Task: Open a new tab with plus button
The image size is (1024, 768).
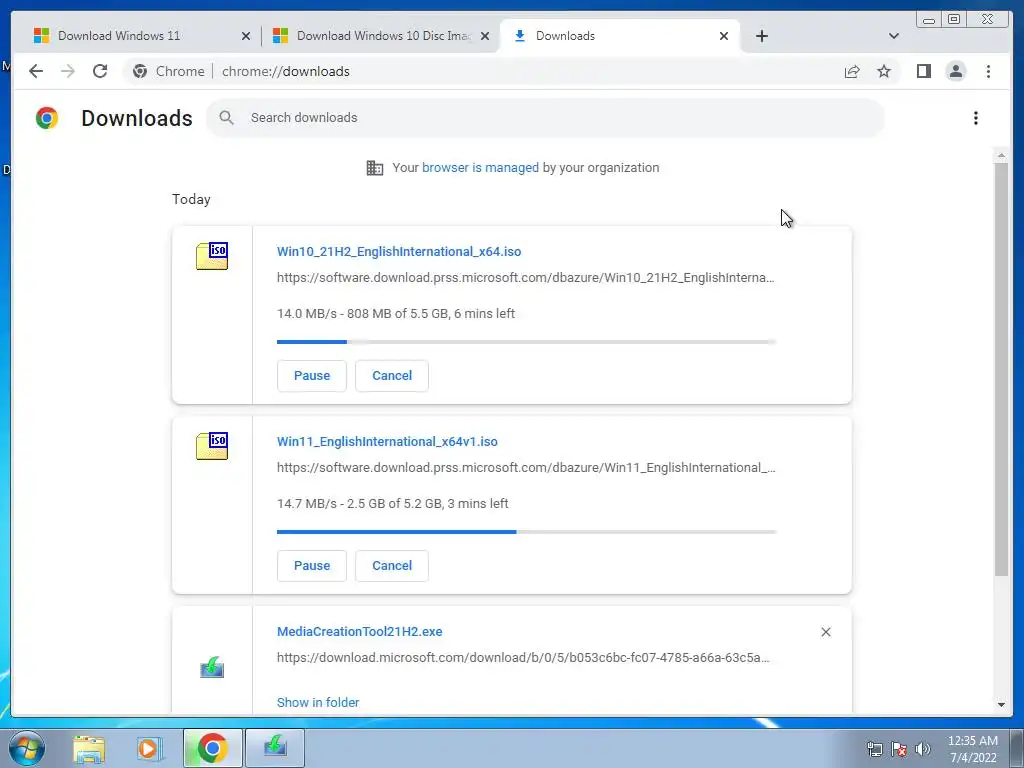Action: pyautogui.click(x=761, y=36)
